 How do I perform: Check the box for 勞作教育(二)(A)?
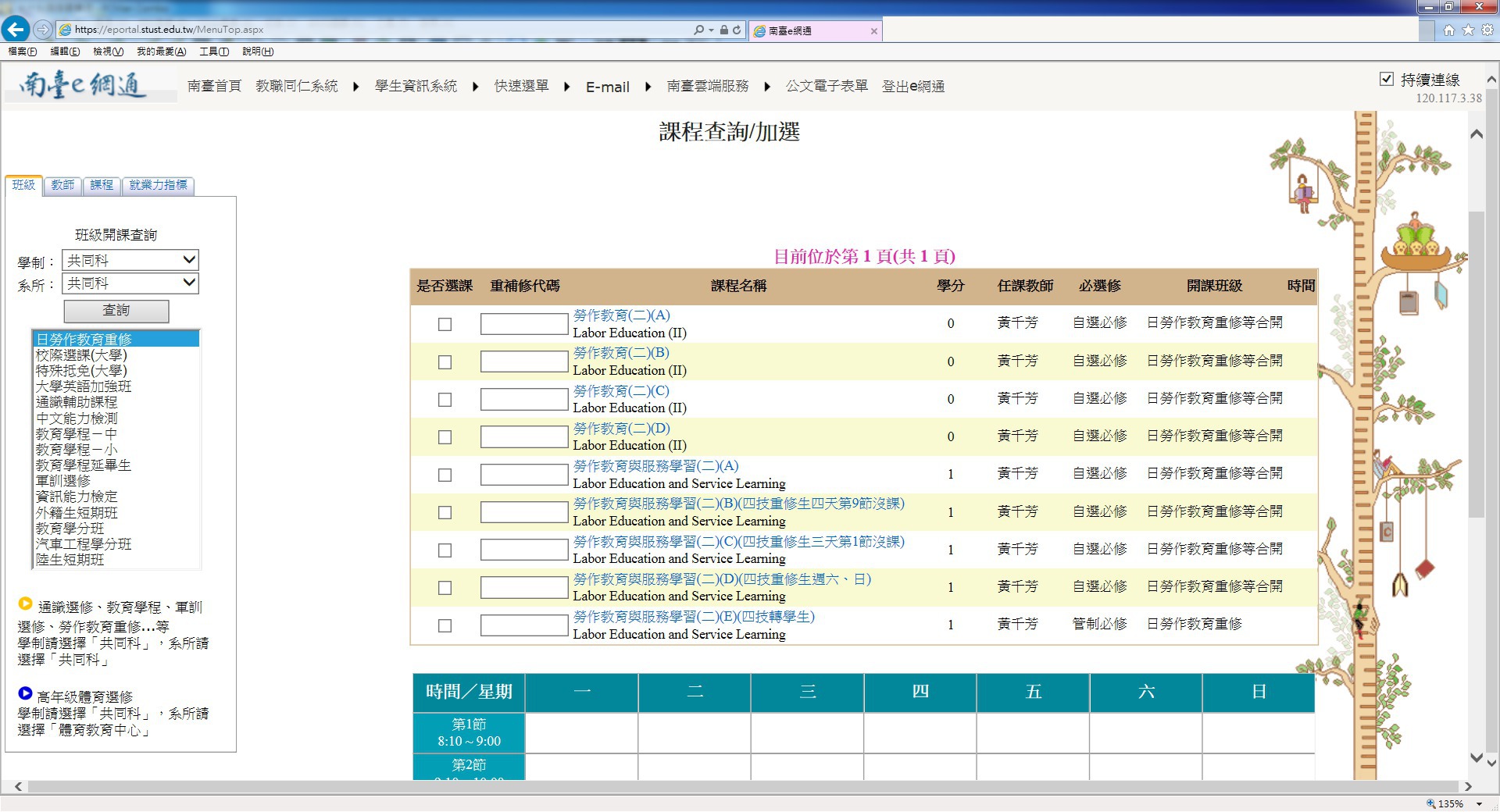point(445,324)
